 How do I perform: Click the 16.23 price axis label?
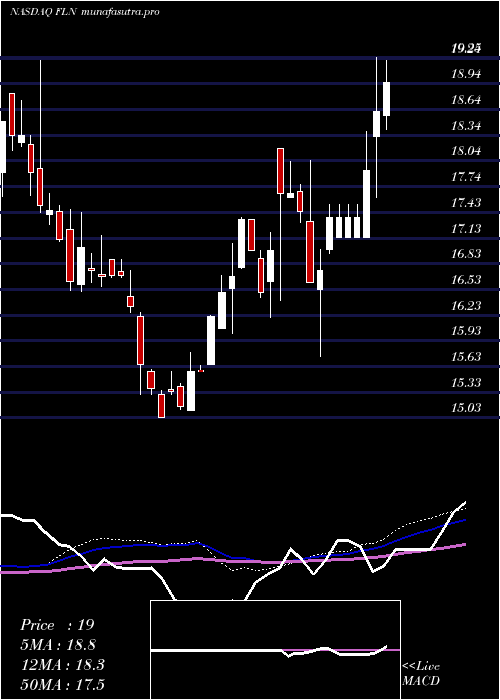click(x=466, y=305)
